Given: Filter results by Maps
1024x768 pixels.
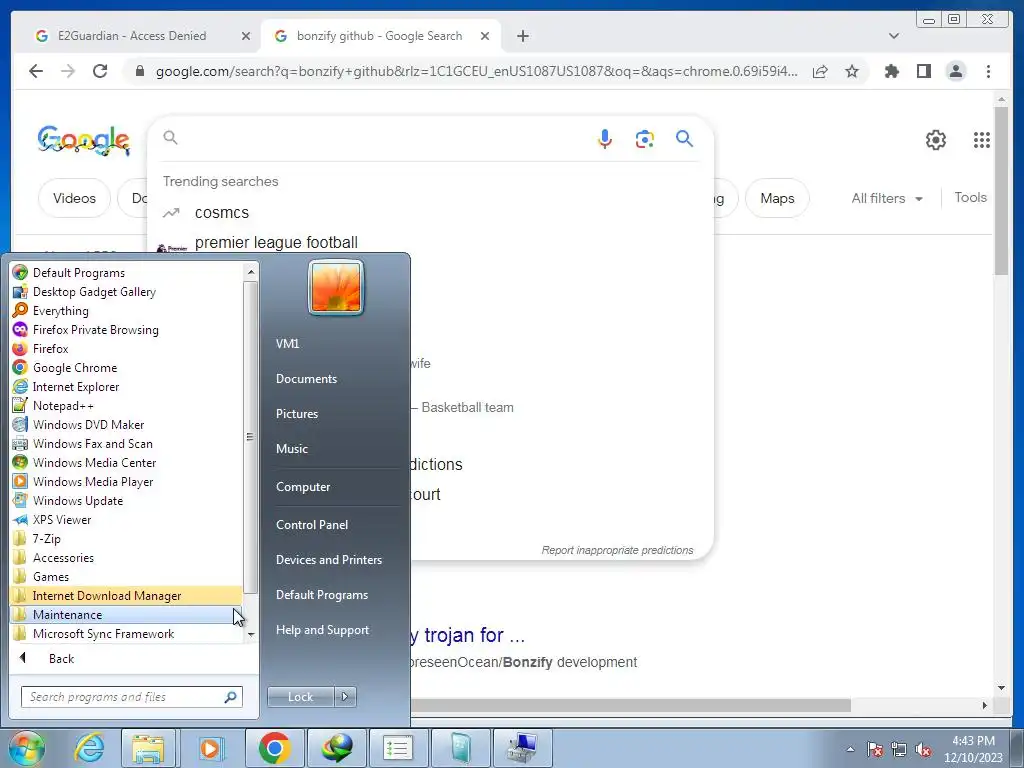Looking at the screenshot, I should tap(777, 198).
